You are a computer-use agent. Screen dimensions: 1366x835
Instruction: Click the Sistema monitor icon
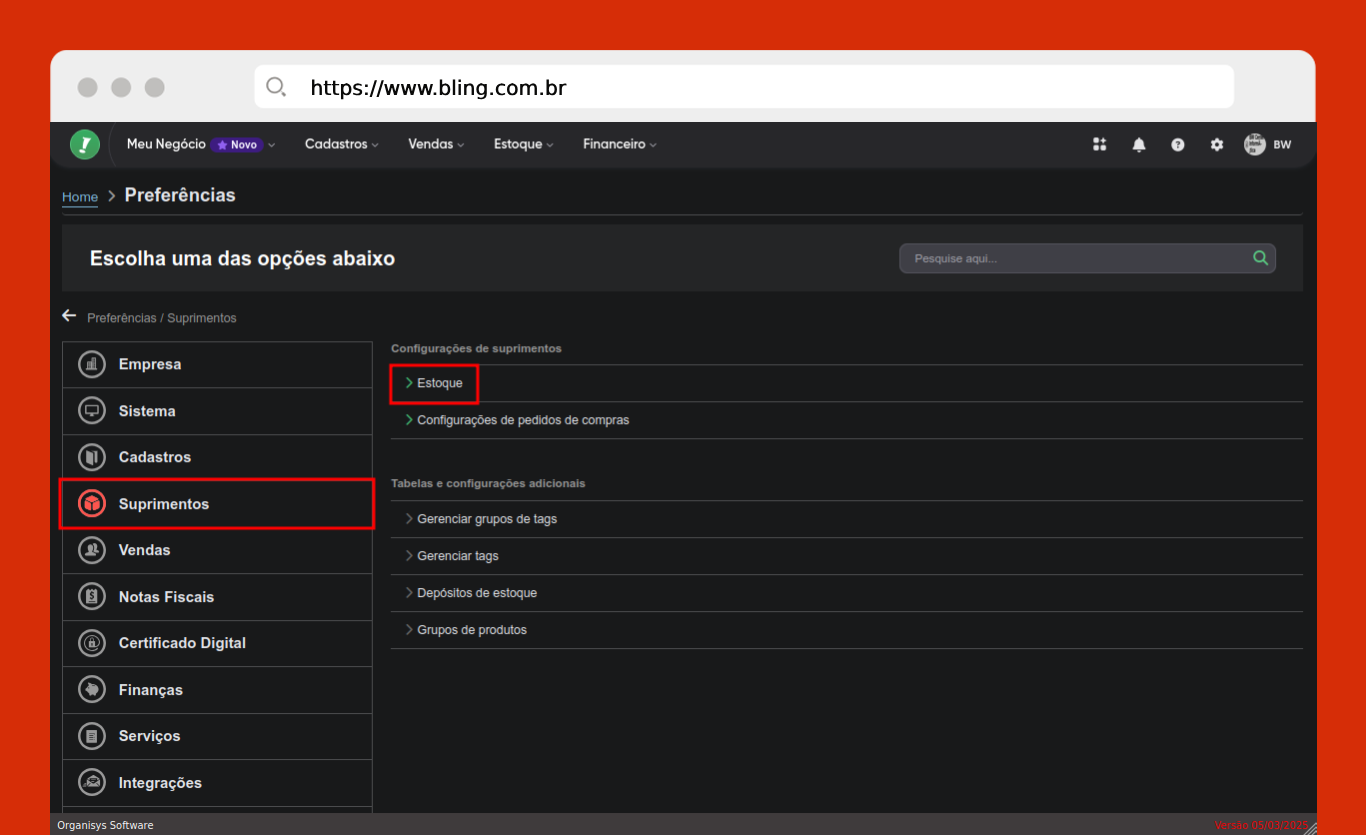[92, 411]
